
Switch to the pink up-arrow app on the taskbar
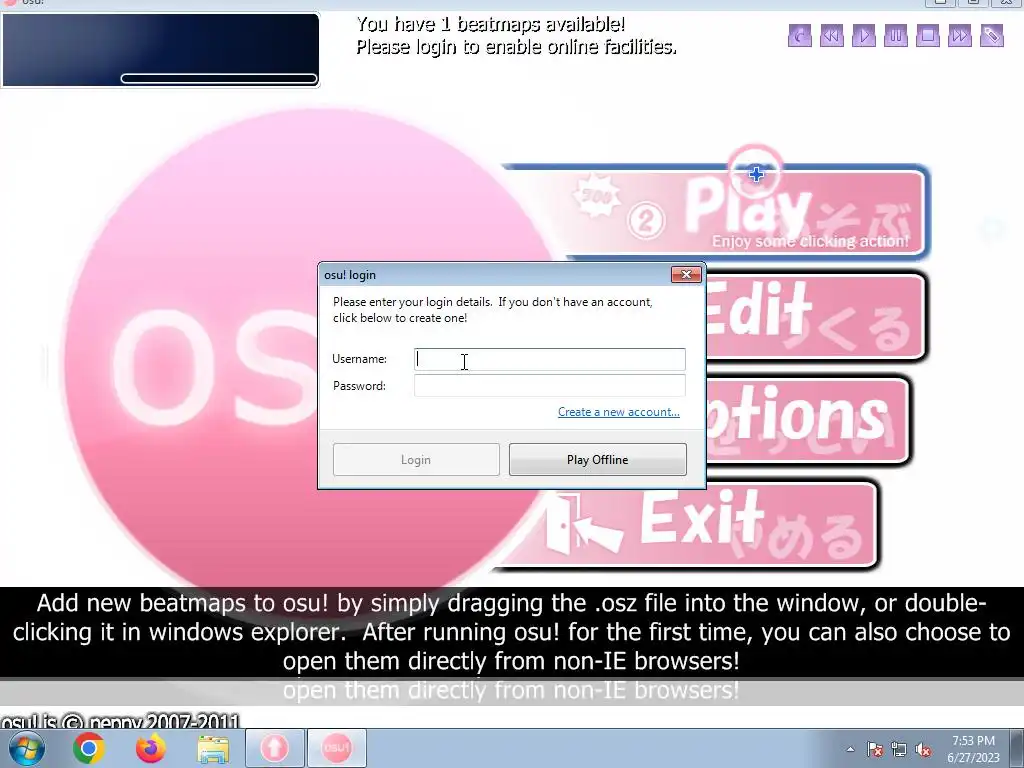click(x=274, y=748)
